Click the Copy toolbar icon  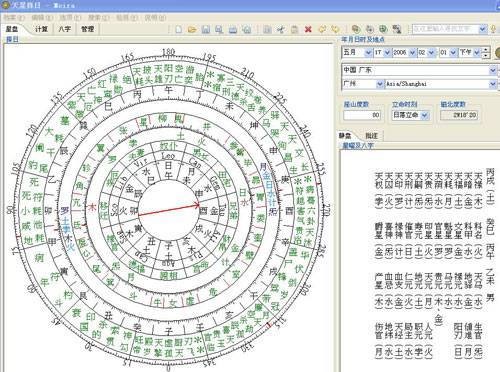point(267,29)
